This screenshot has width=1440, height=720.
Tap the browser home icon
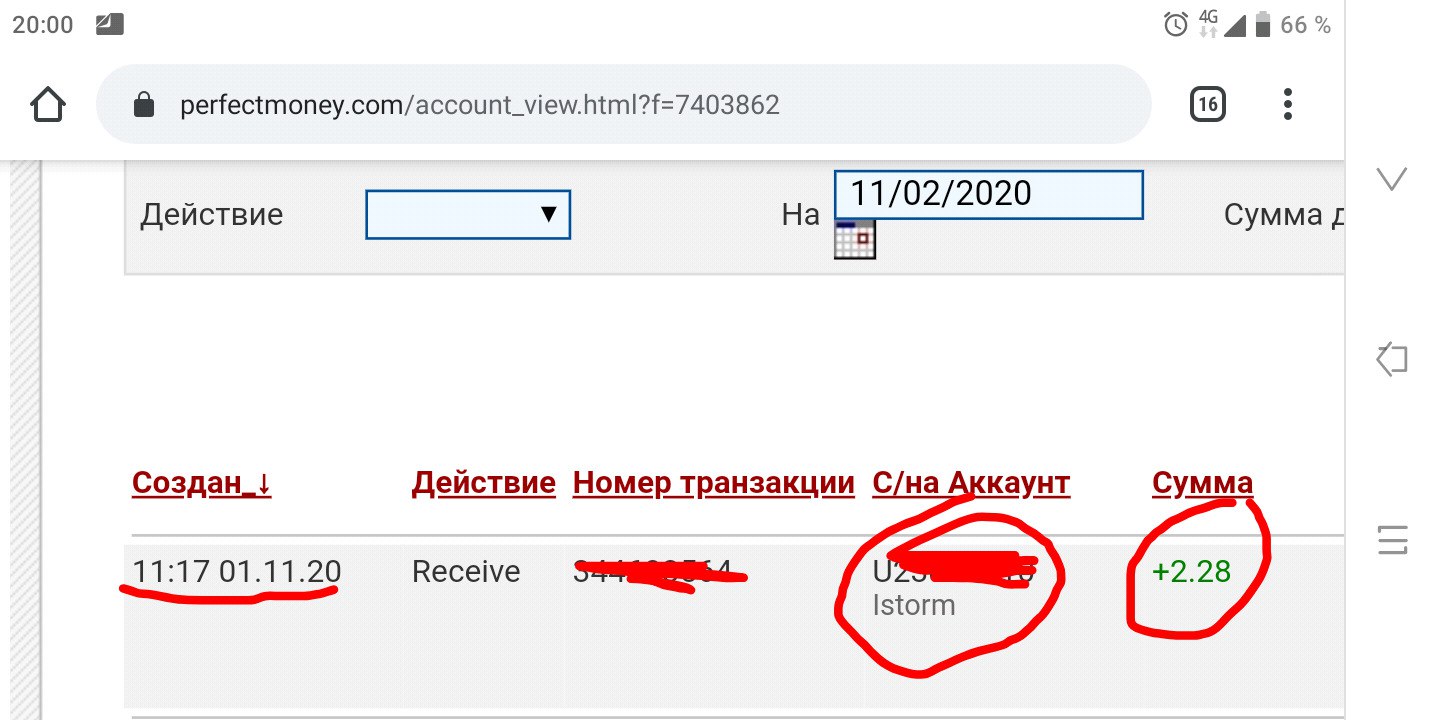click(x=48, y=104)
